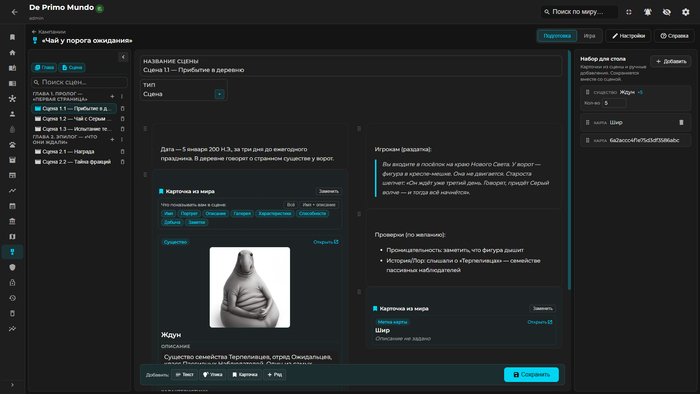Collapse the scene list panel with chevron
Viewport: 700px width, 394px height.
123,57
